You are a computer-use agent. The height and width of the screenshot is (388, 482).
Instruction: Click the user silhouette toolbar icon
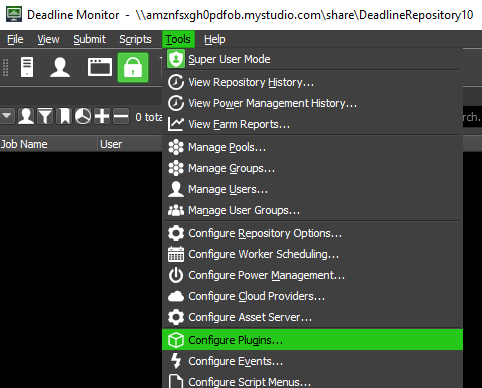[x=60, y=67]
